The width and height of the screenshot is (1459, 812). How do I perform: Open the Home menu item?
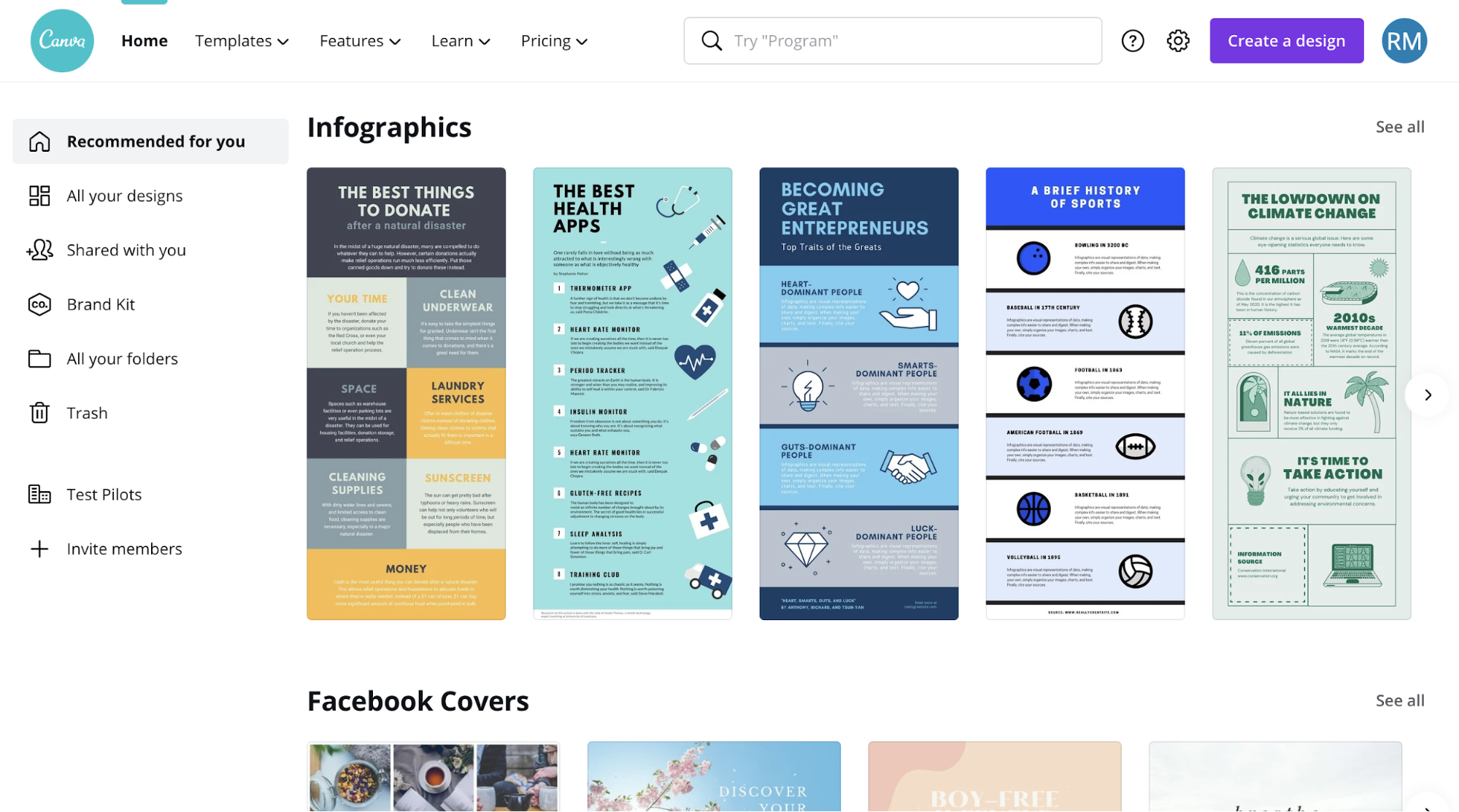click(145, 40)
